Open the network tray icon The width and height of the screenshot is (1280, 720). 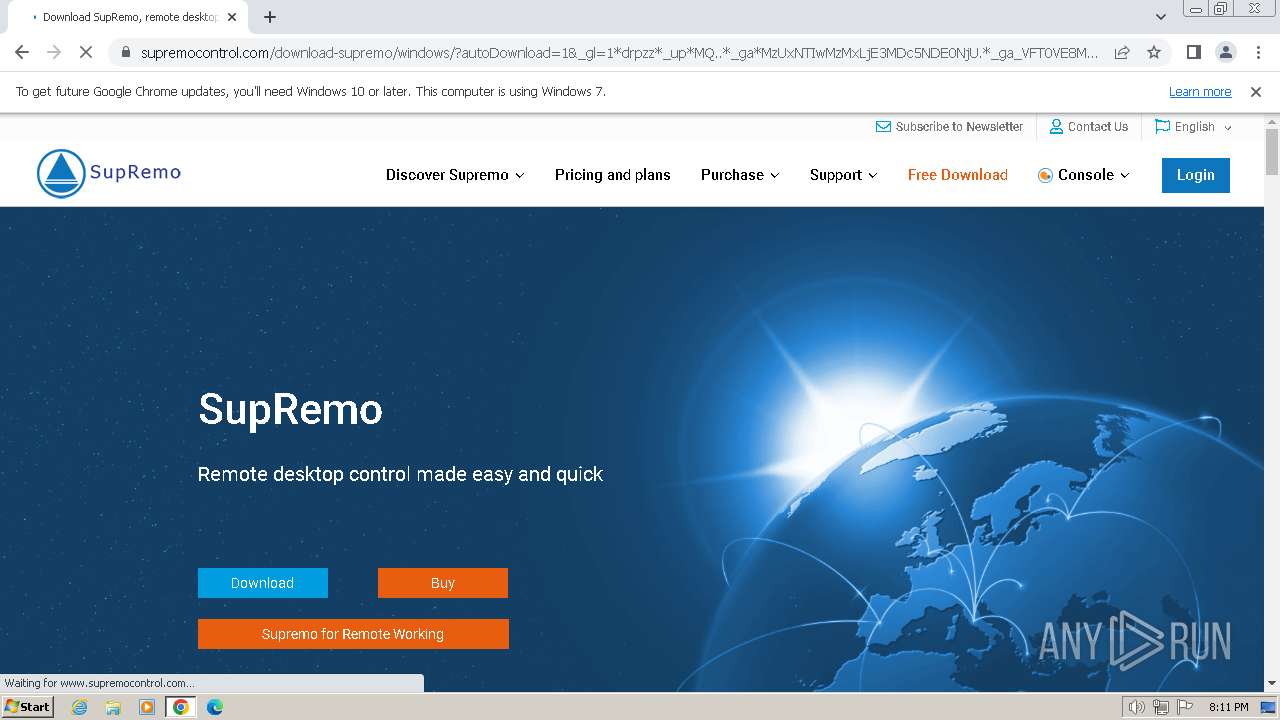pyautogui.click(x=1160, y=707)
